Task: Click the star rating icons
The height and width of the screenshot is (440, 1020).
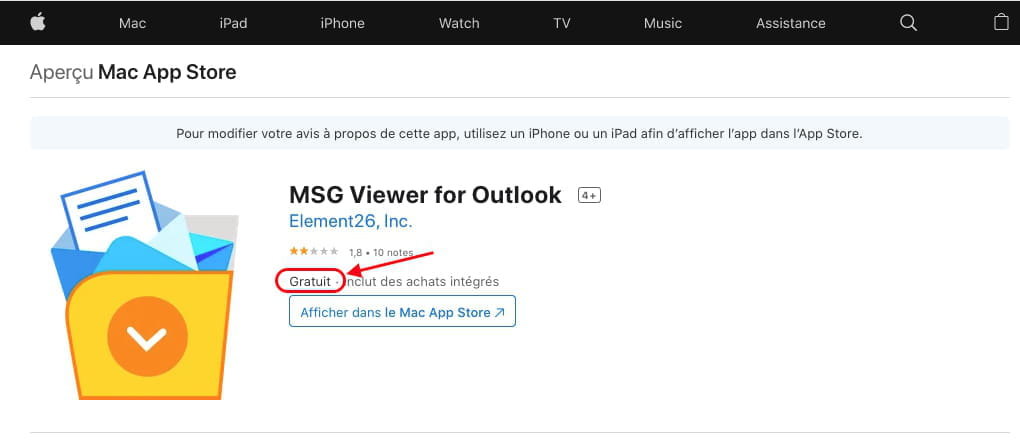Action: 314,251
